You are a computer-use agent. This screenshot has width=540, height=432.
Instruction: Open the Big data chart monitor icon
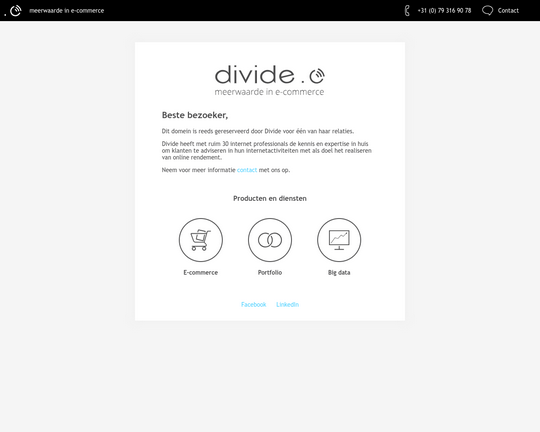(x=339, y=240)
